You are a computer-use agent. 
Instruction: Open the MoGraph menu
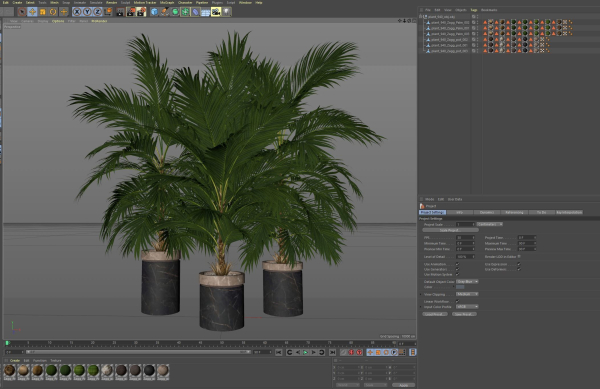(x=167, y=3)
